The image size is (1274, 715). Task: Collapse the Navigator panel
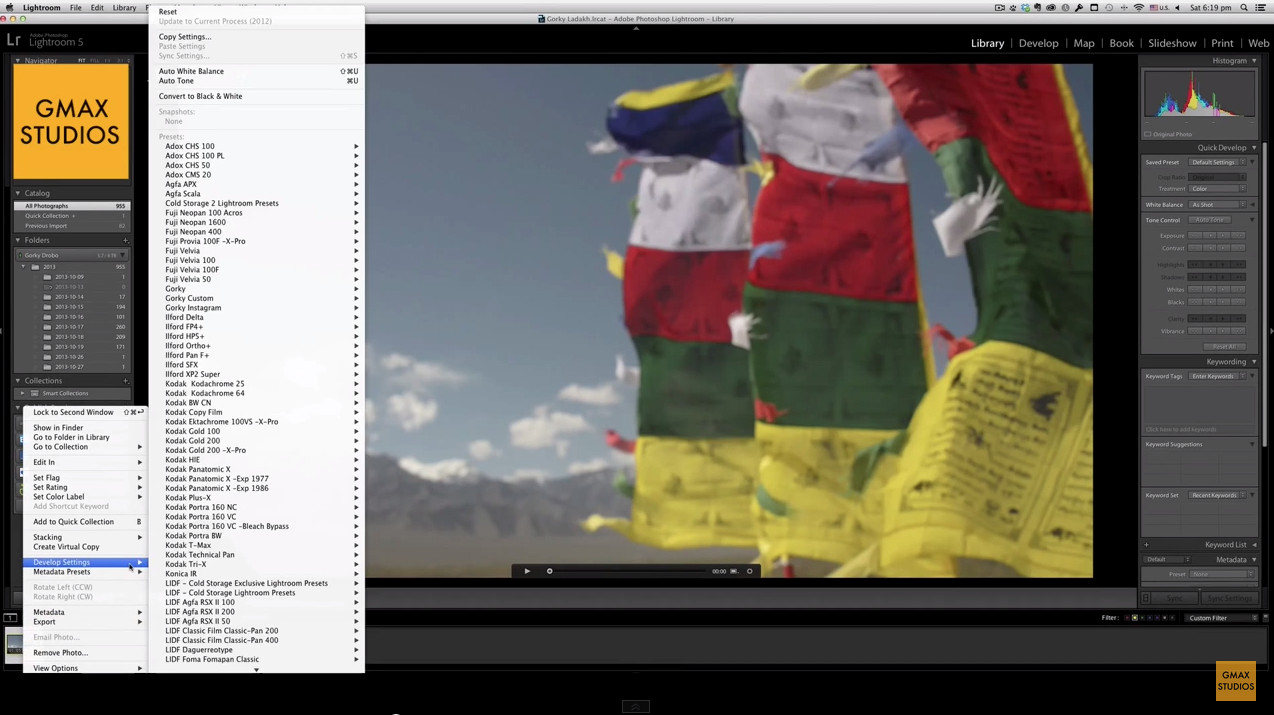click(x=18, y=61)
